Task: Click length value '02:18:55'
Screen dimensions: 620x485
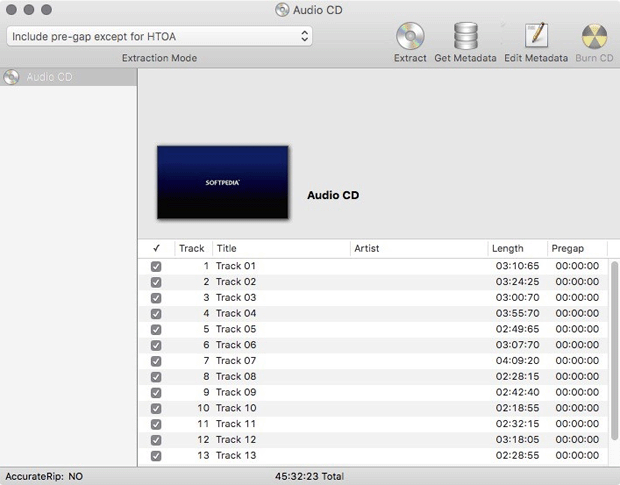Action: point(518,408)
